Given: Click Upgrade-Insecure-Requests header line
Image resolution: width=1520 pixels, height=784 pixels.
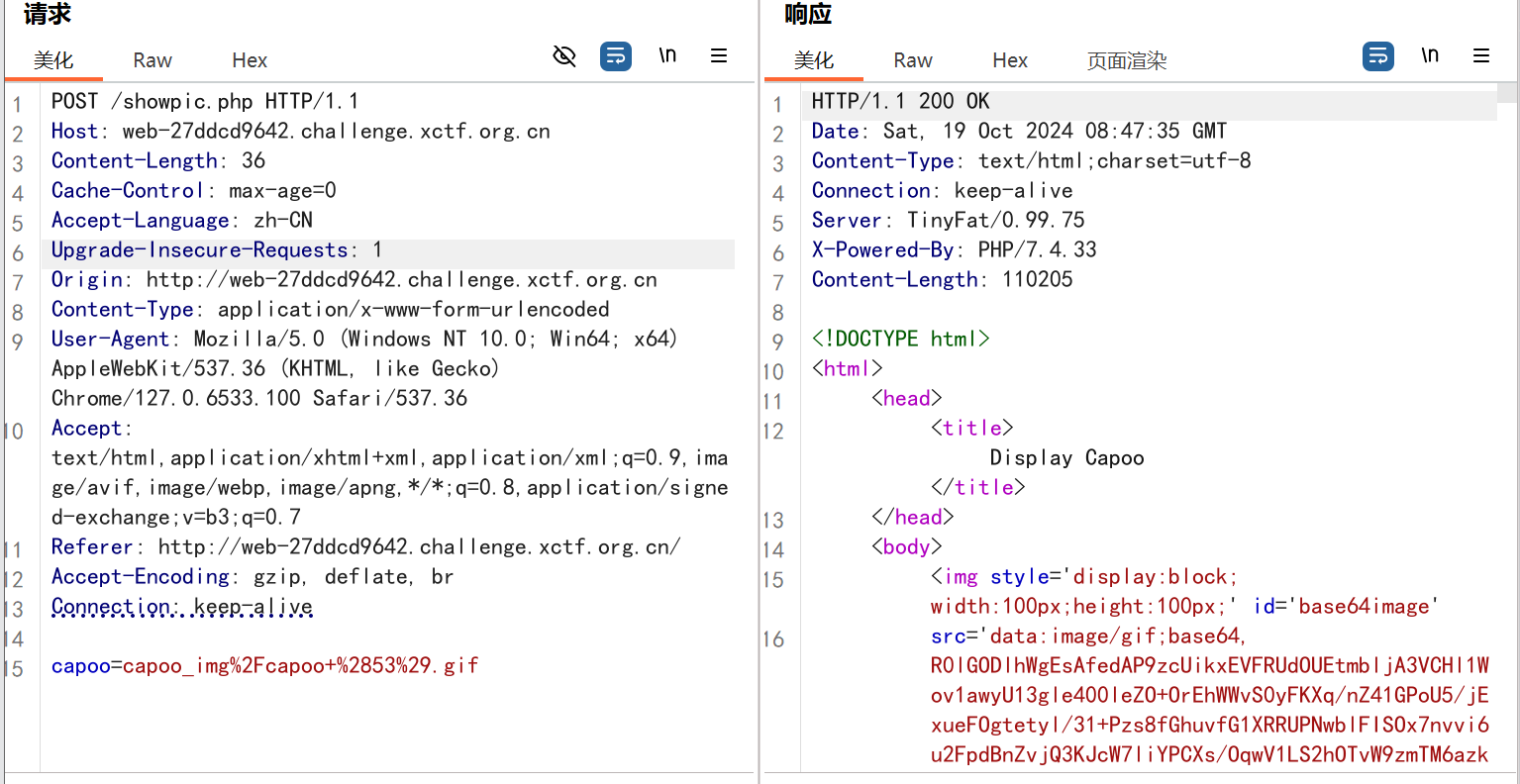Looking at the screenshot, I should [217, 249].
